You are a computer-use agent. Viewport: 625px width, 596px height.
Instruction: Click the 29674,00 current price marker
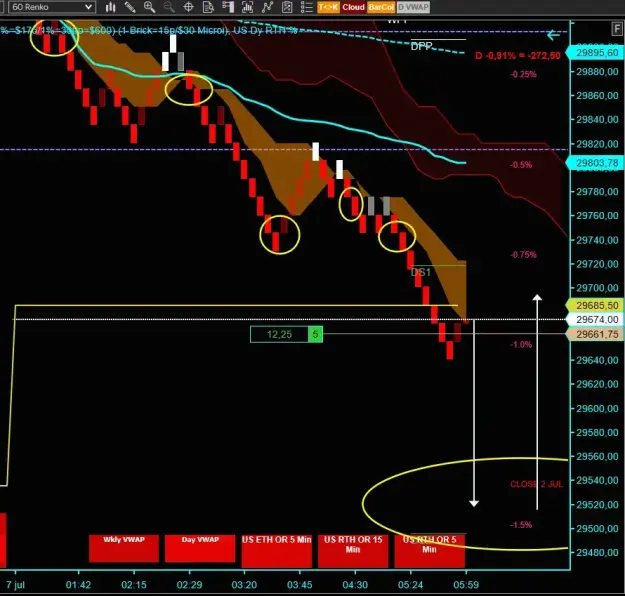[x=595, y=319]
